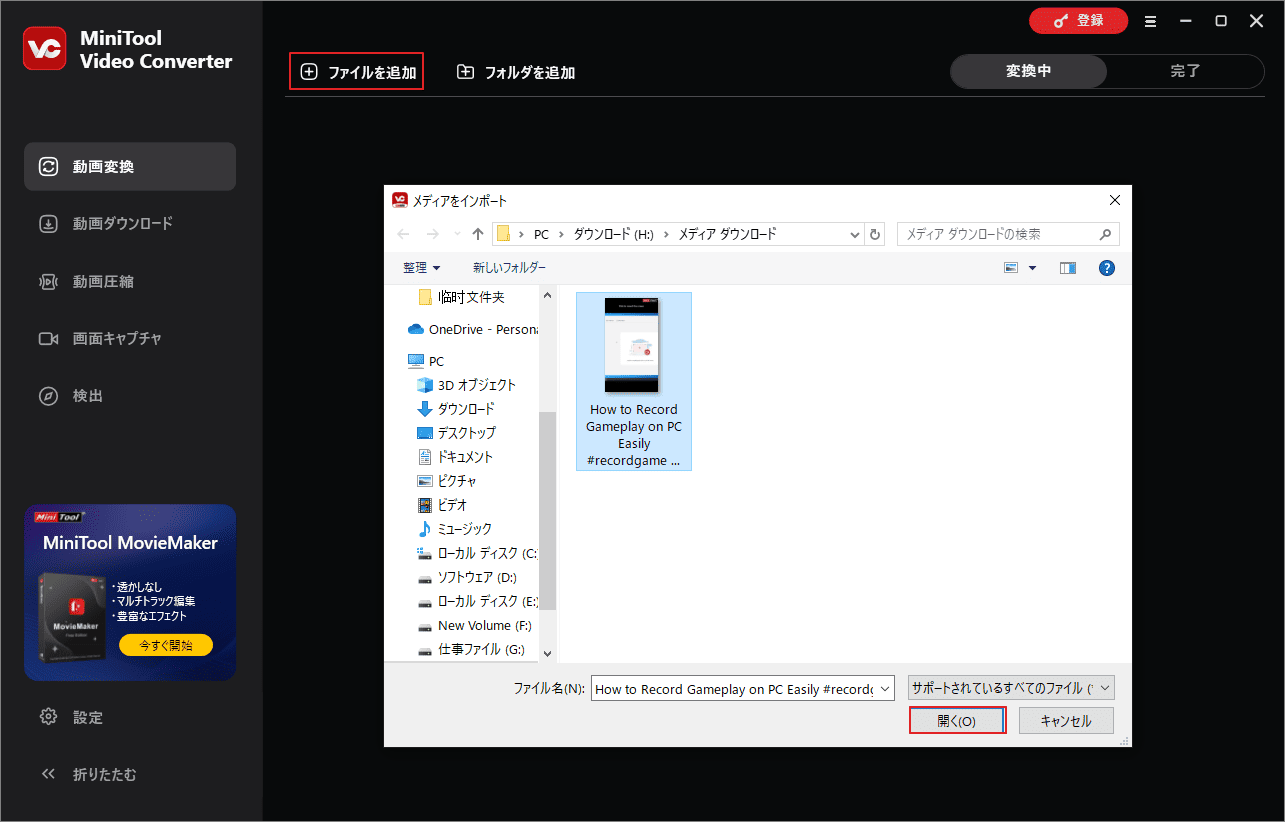Select ビデオ in navigation tree

441,505
